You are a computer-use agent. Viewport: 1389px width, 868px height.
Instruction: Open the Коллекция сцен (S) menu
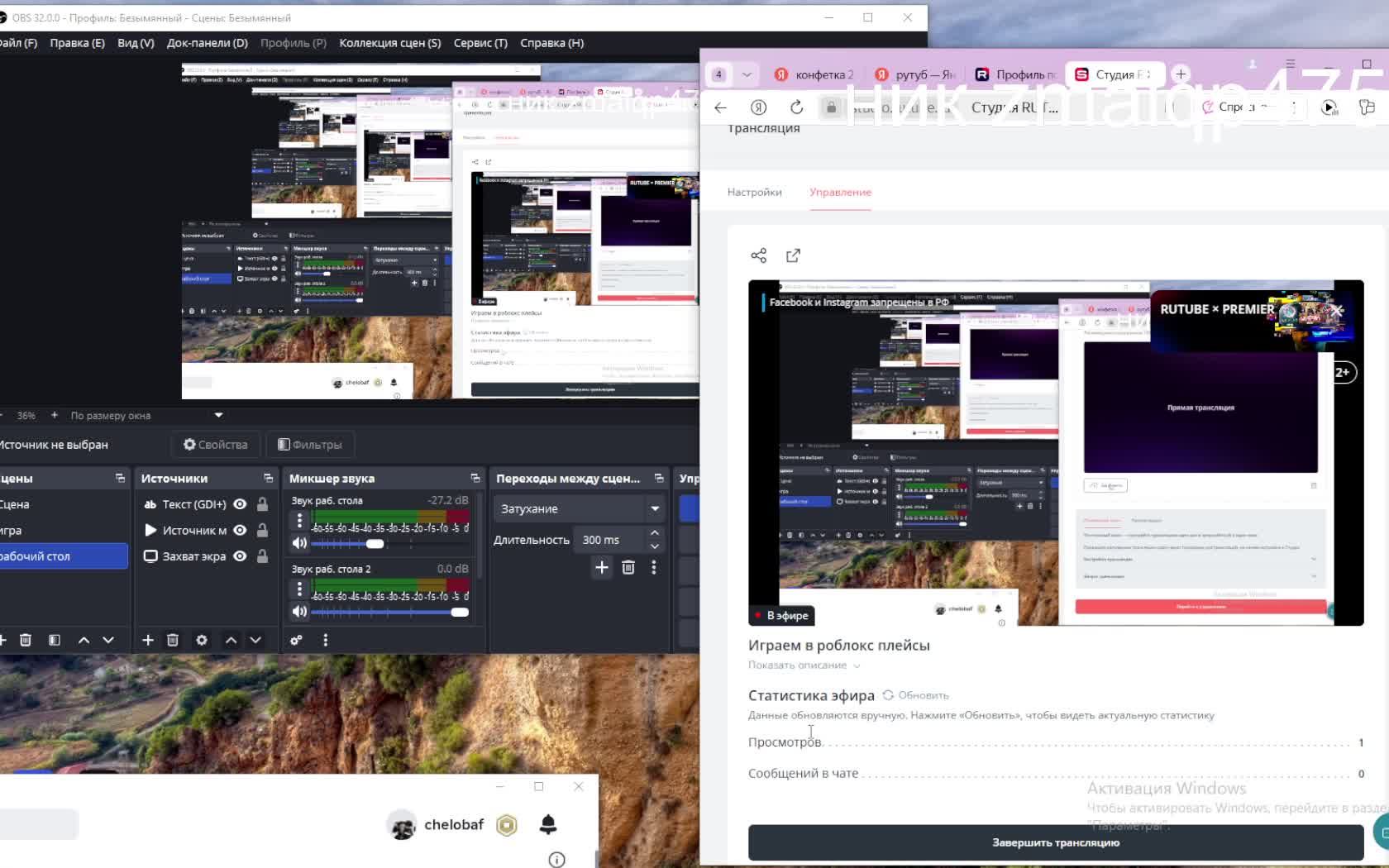pos(390,43)
